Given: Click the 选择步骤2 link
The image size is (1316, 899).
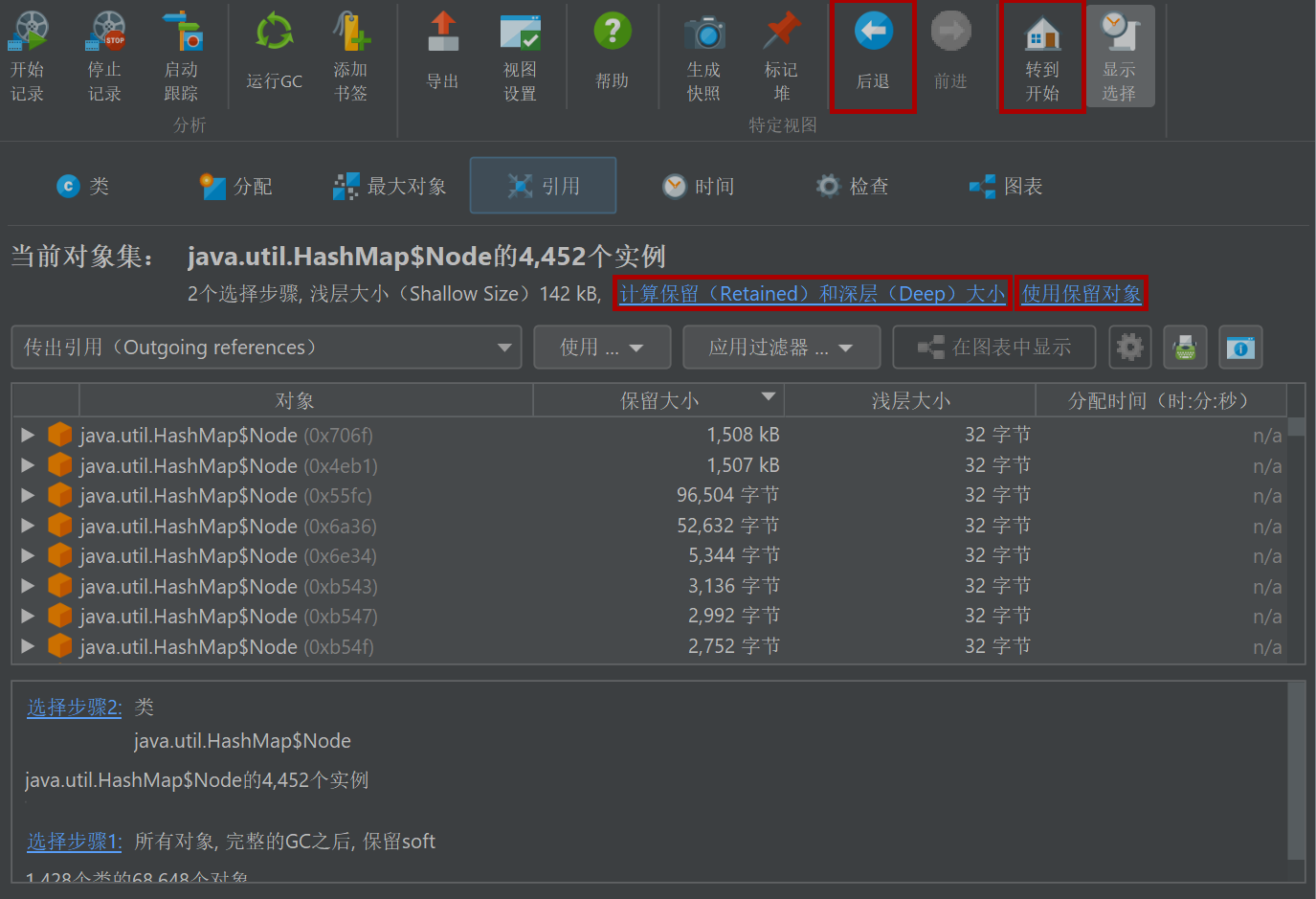Looking at the screenshot, I should (x=75, y=708).
